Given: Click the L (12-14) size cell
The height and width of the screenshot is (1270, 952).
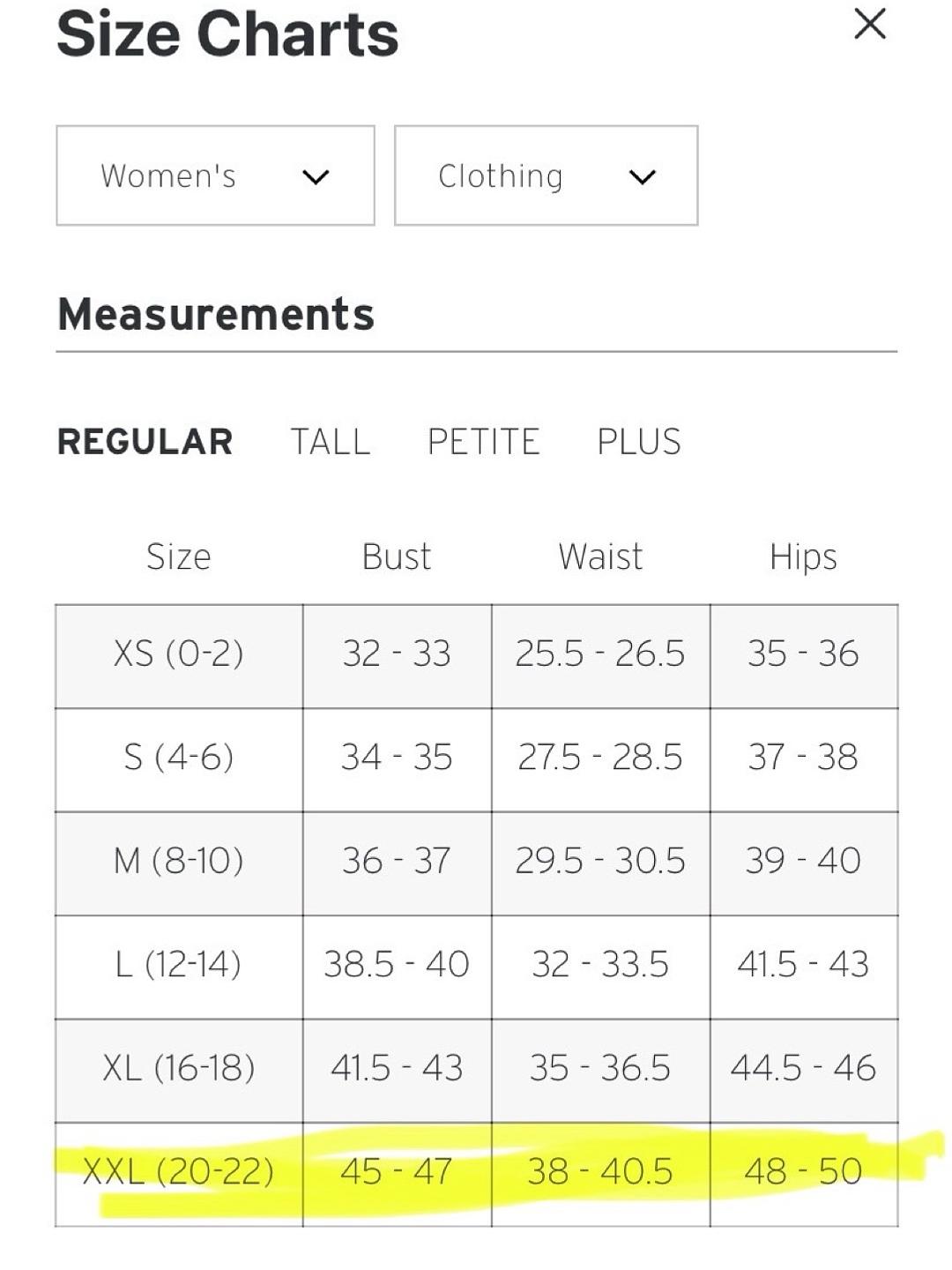Looking at the screenshot, I should 179,967.
